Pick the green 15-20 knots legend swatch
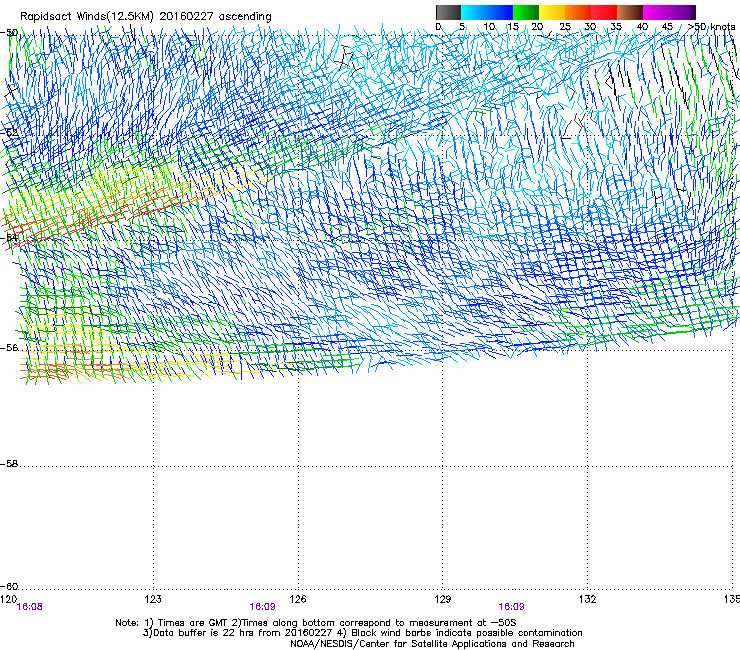This screenshot has width=740, height=650. tap(526, 12)
